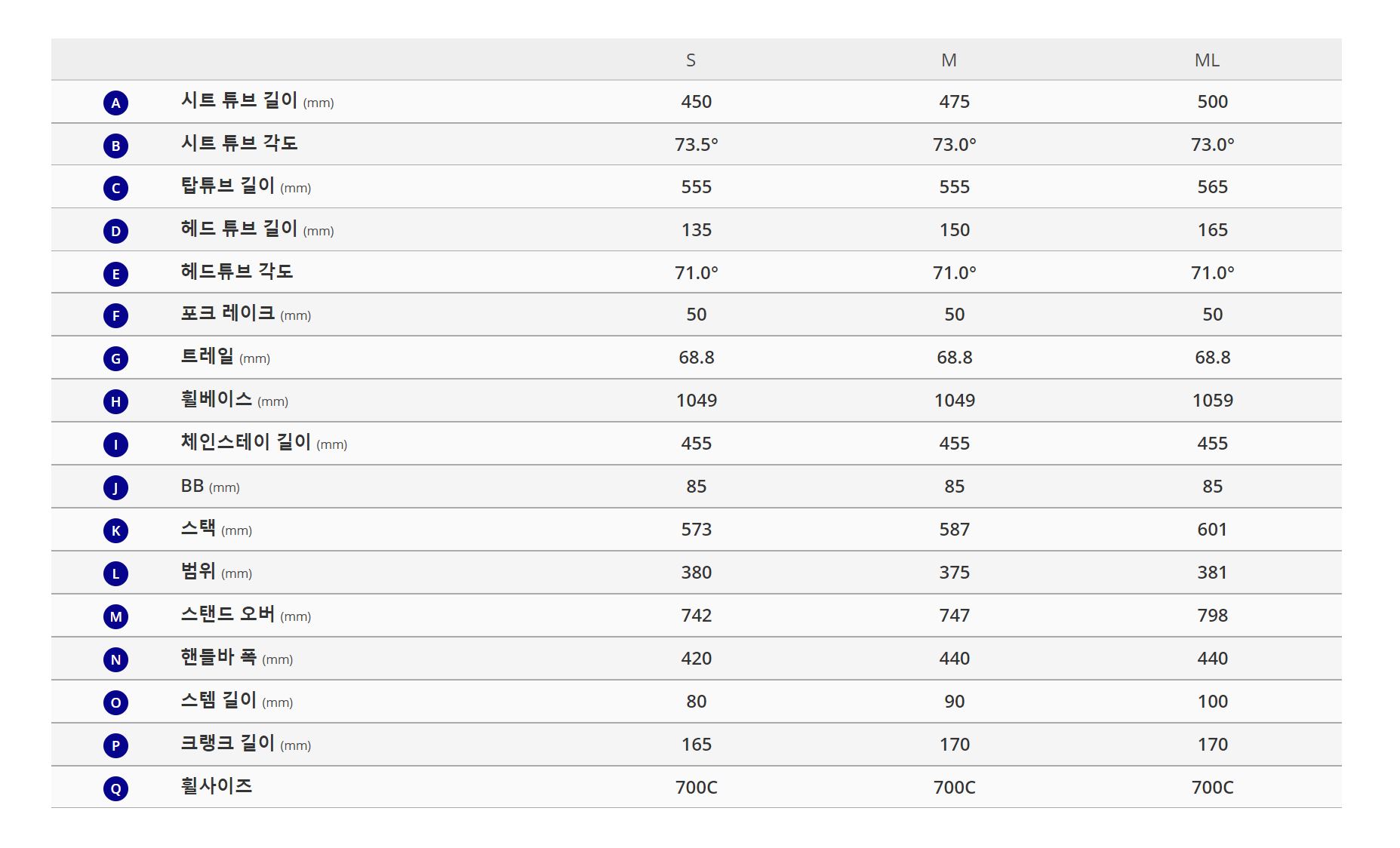Select the M size column header
This screenshot has height=848, width=1400.
pyautogui.click(x=949, y=60)
